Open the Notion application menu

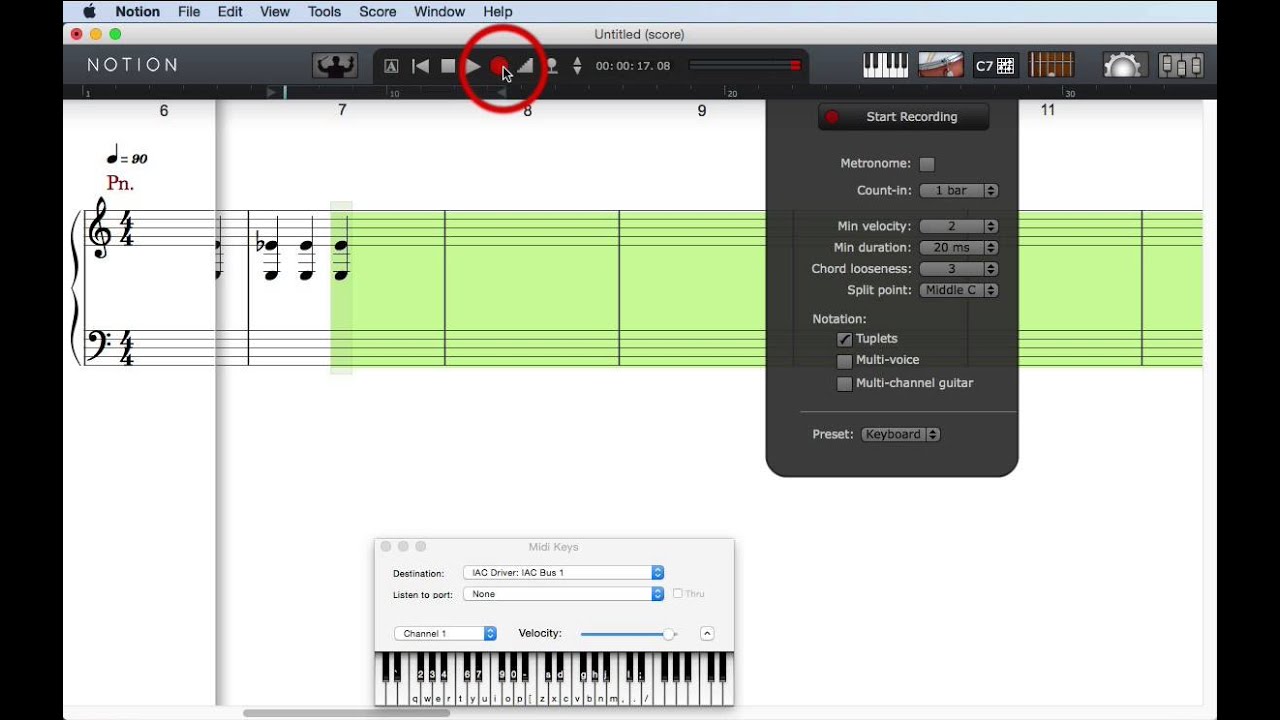click(138, 12)
